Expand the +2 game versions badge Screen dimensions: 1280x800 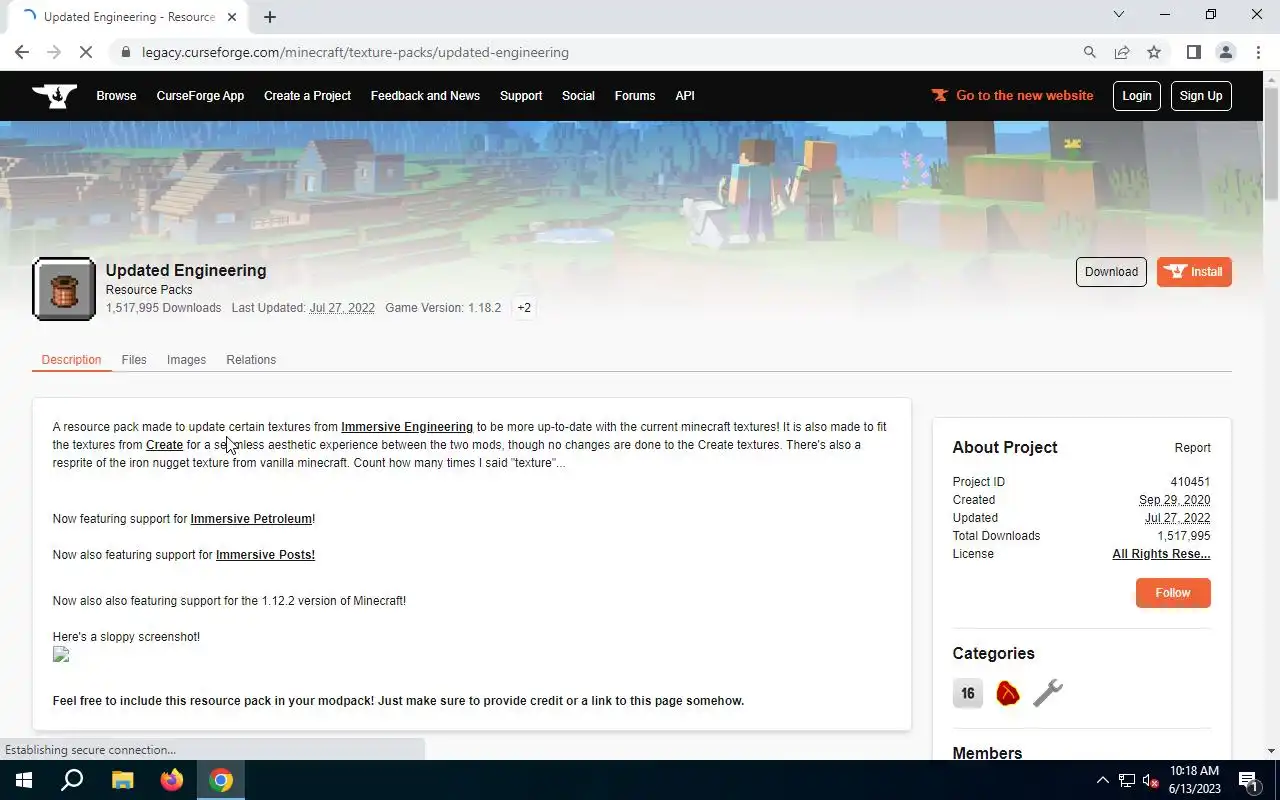click(x=524, y=308)
